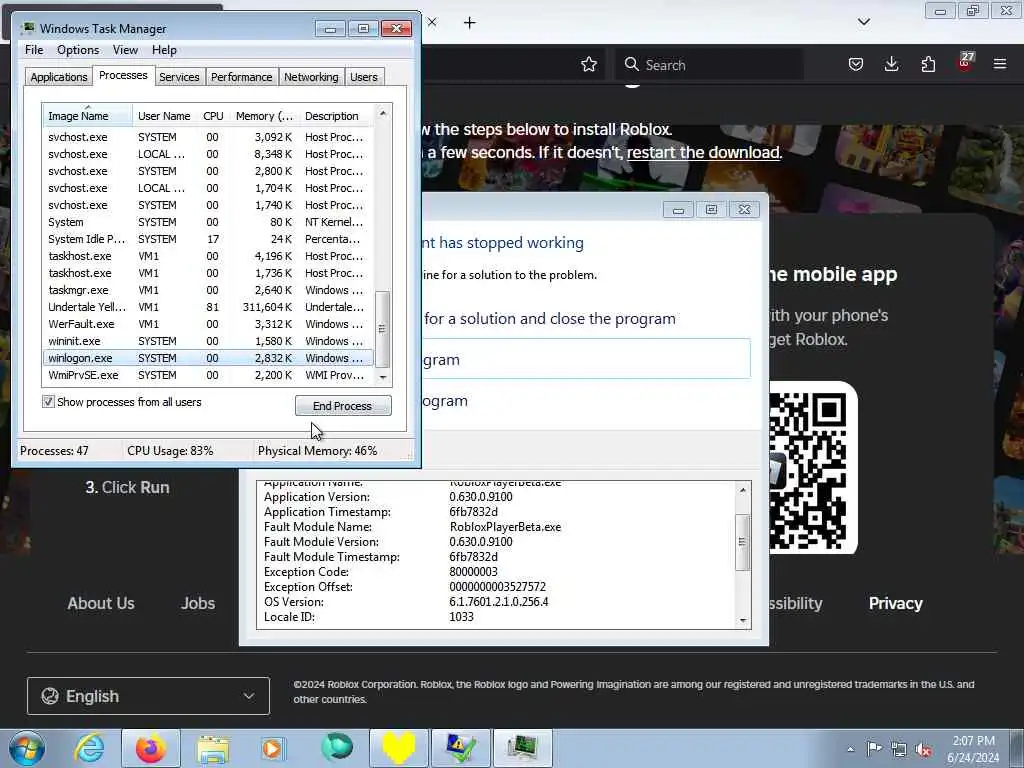Select the WerFault.exe process
The image size is (1024, 768).
pos(208,324)
